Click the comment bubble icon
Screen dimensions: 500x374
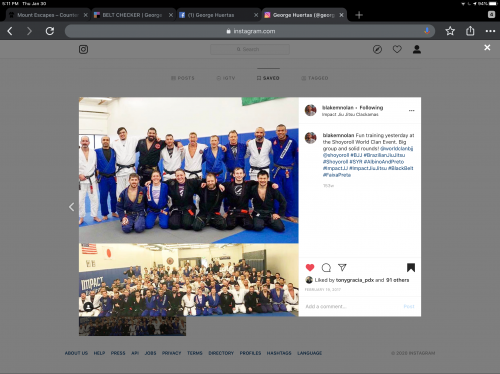(x=326, y=267)
